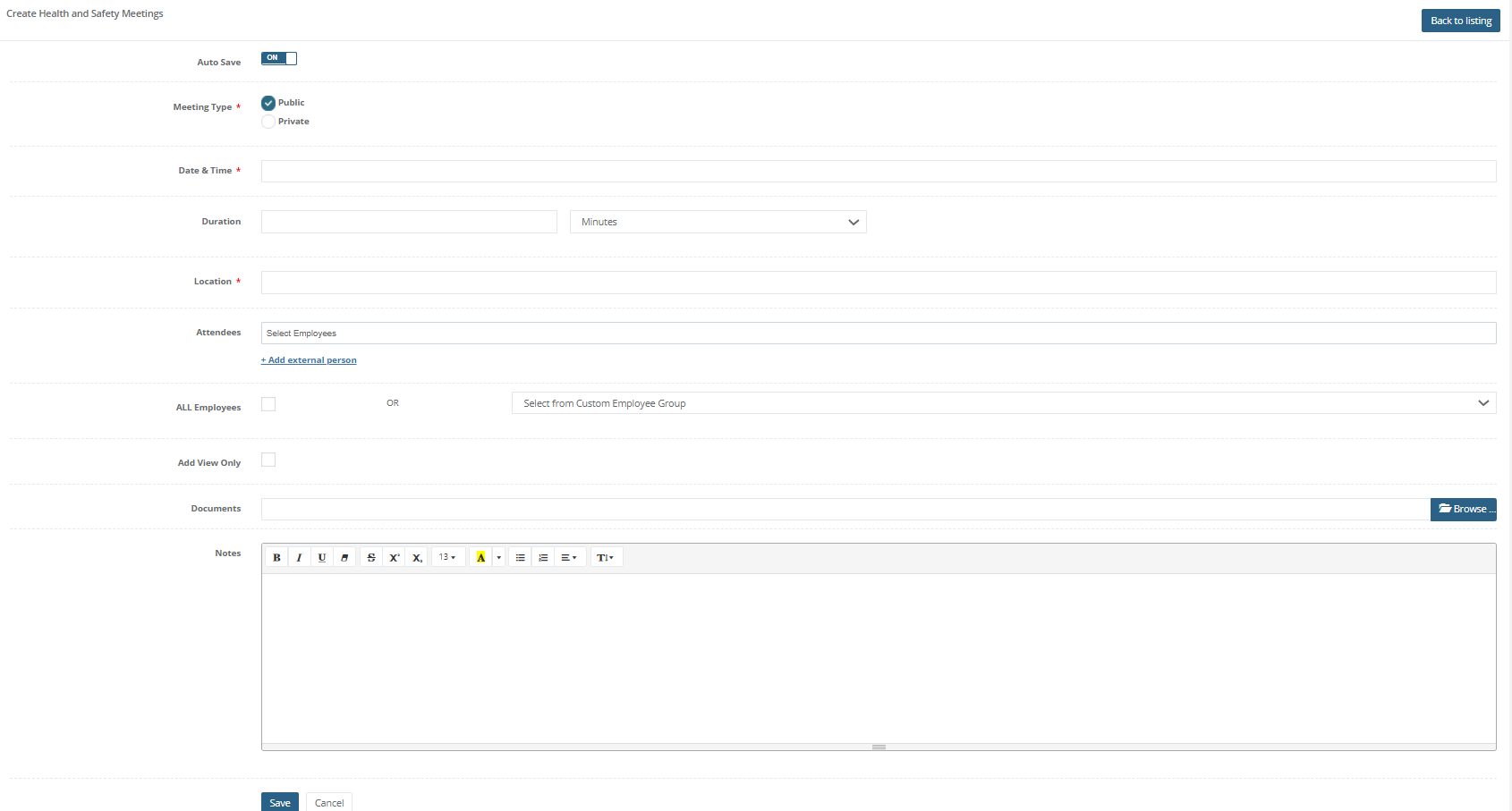Click the Cancel button

click(329, 802)
